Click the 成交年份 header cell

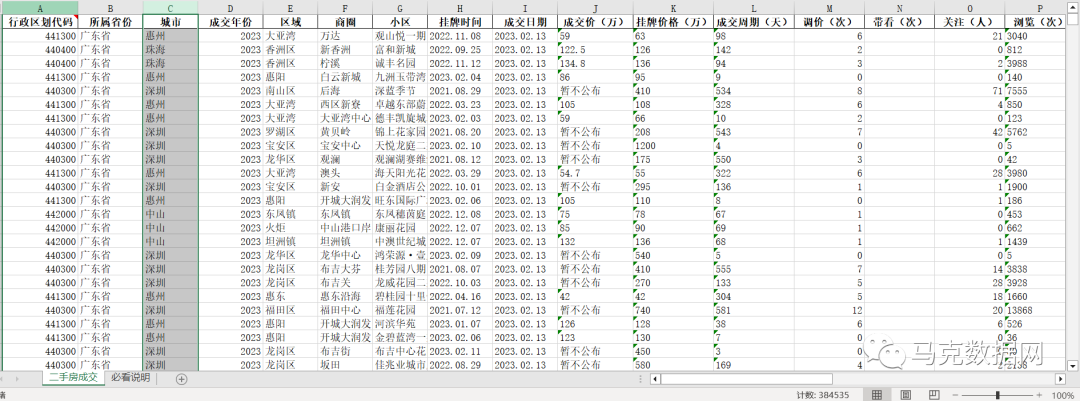coord(231,21)
